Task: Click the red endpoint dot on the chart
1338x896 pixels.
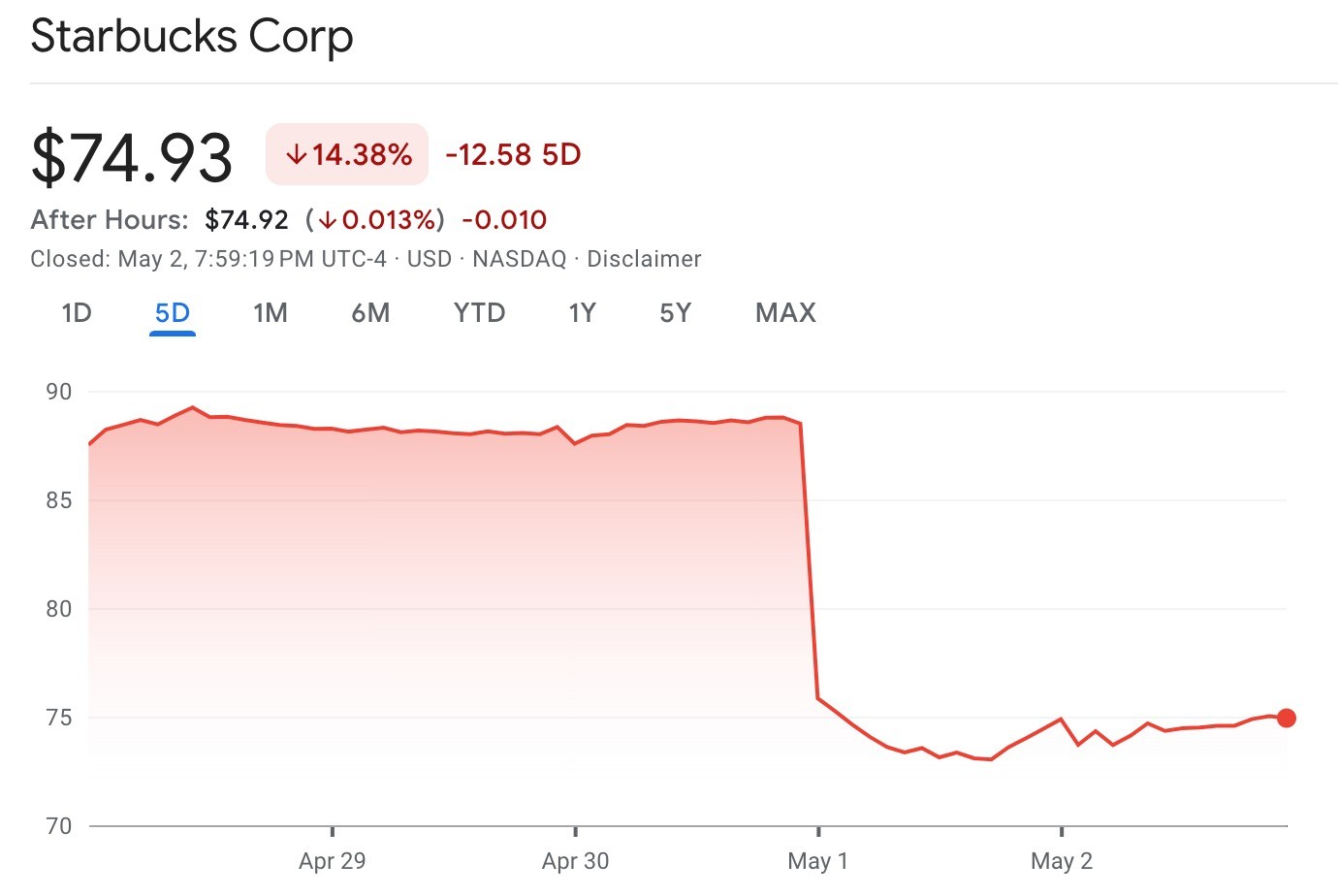Action: tap(1287, 719)
